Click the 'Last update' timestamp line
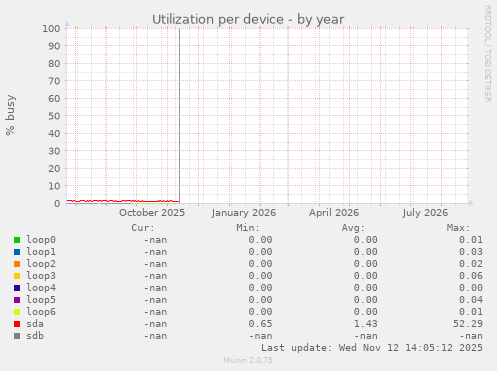The width and height of the screenshot is (497, 371). 372,348
